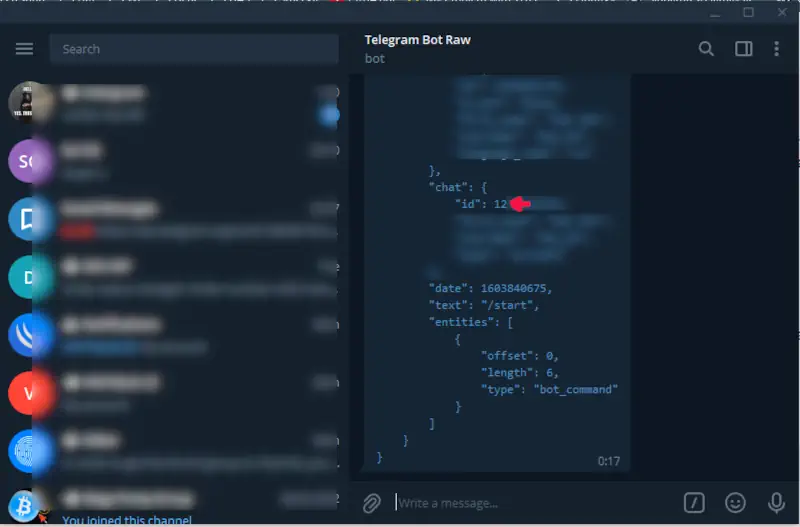The height and width of the screenshot is (527, 800).
Task: Click the Write a message field
Action: coord(533,504)
